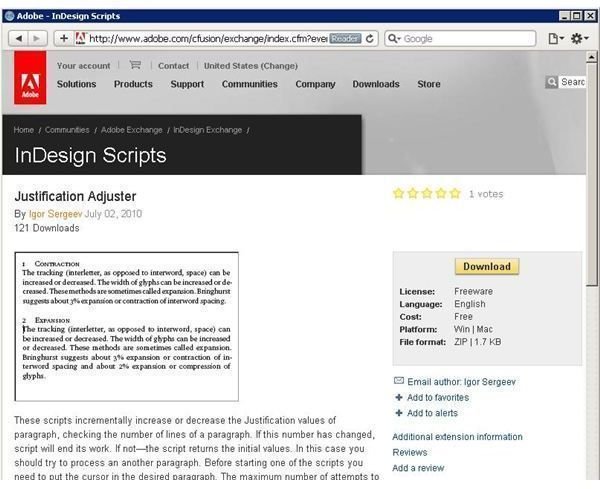This screenshot has width=600, height=489.
Task: Click the URL address field
Action: (x=208, y=39)
